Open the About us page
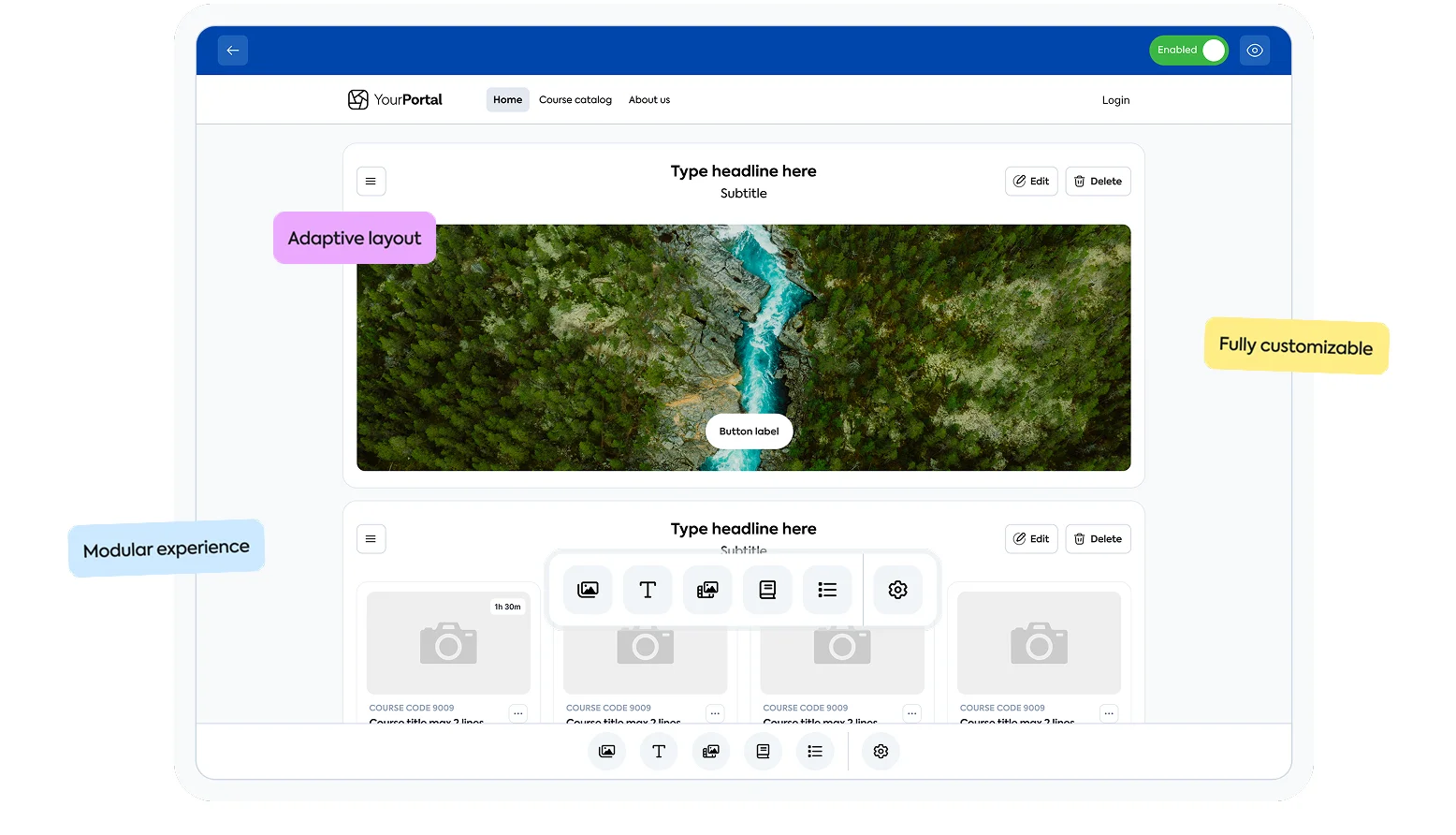The width and height of the screenshot is (1456, 835). coord(648,100)
